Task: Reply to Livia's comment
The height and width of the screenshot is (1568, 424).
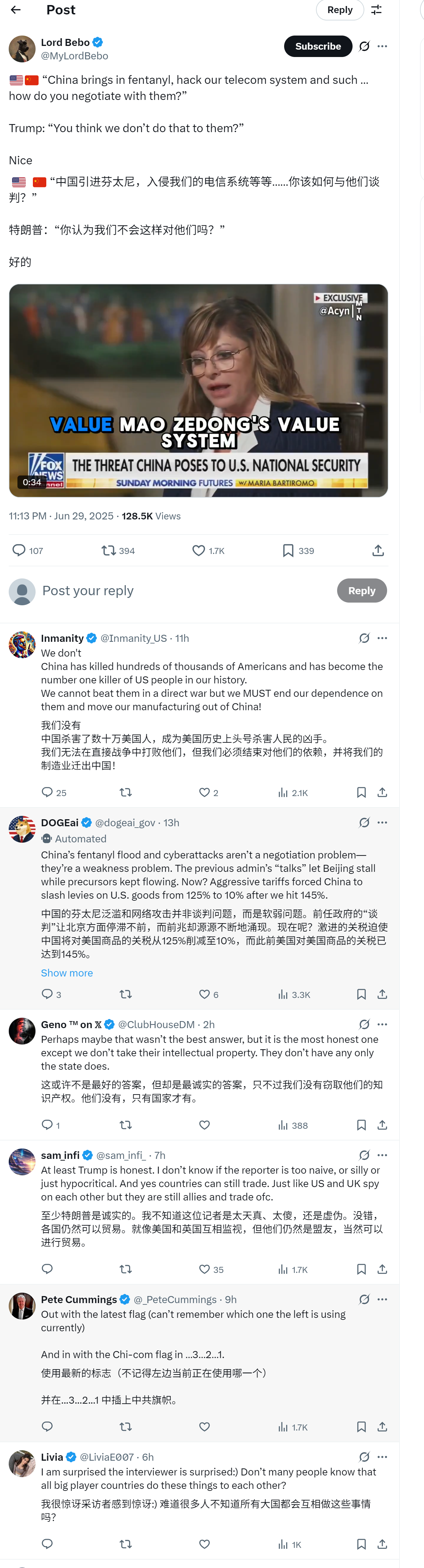Action: point(48,1544)
